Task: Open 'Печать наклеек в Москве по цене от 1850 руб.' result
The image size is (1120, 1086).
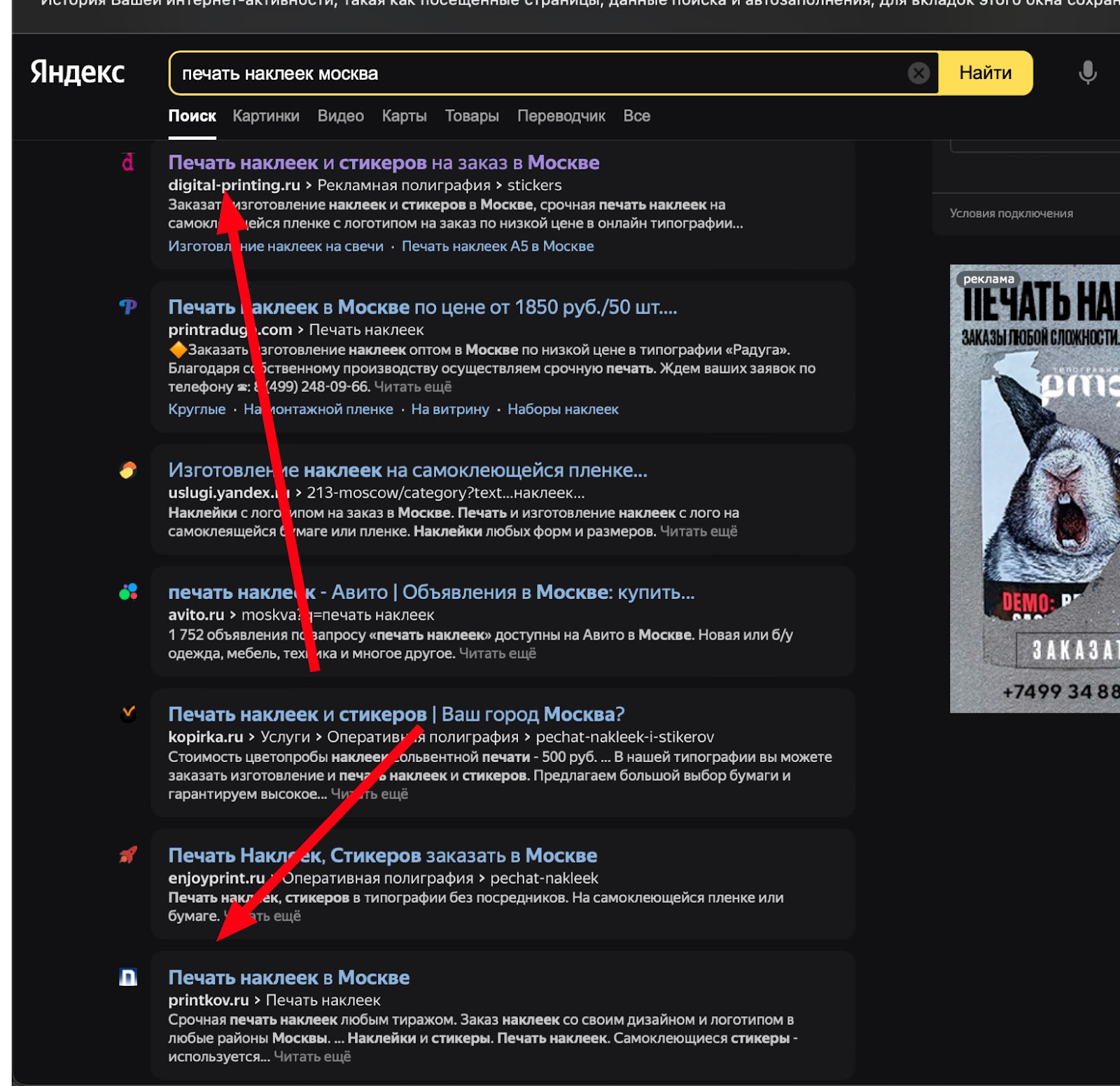Action: tap(422, 307)
